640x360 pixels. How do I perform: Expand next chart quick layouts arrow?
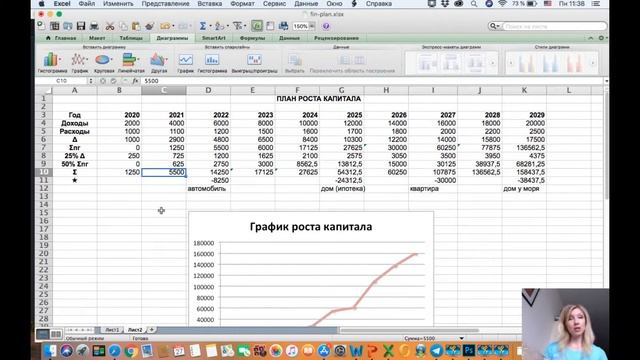pyautogui.click(x=493, y=63)
